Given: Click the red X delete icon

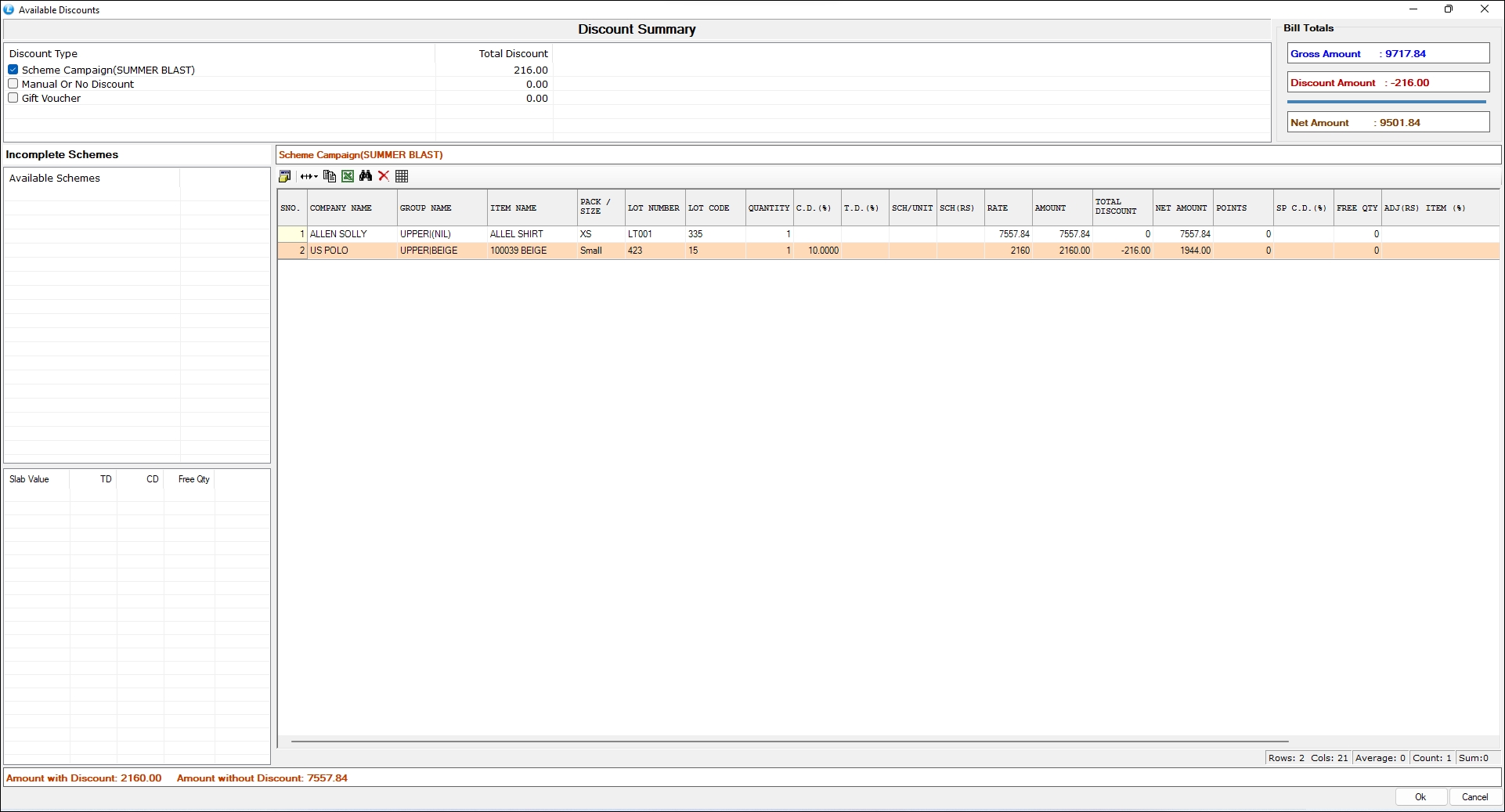Looking at the screenshot, I should [x=384, y=176].
